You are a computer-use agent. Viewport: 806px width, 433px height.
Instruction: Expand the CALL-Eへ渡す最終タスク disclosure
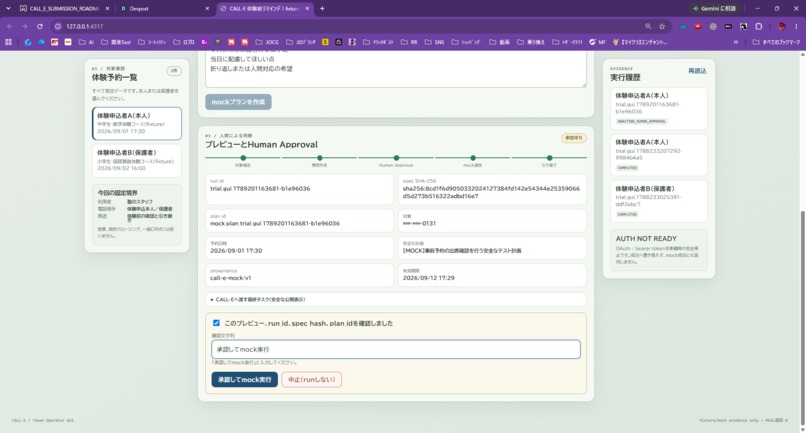tap(396, 299)
